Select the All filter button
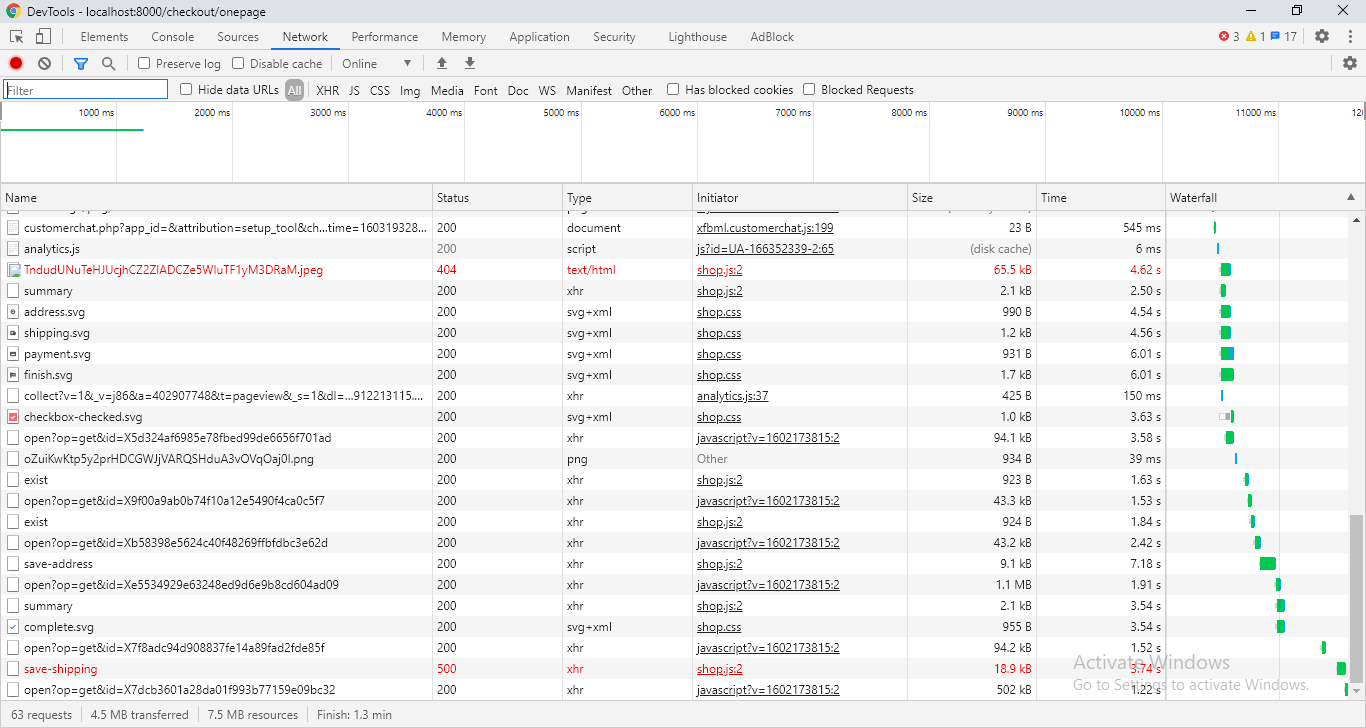Screen dimensions: 1366x728 [x=294, y=90]
